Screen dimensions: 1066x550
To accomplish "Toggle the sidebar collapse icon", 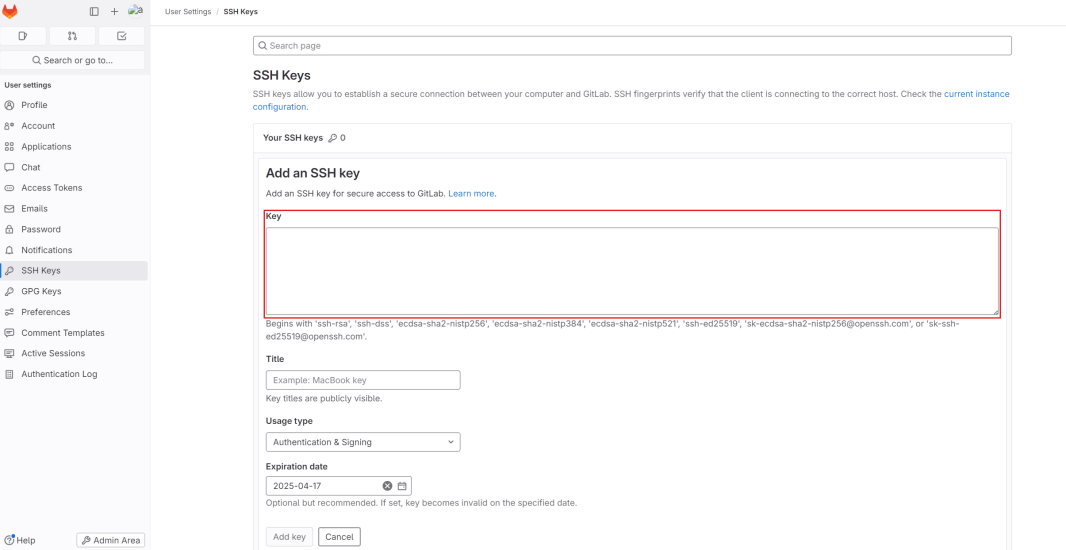I will pos(94,12).
